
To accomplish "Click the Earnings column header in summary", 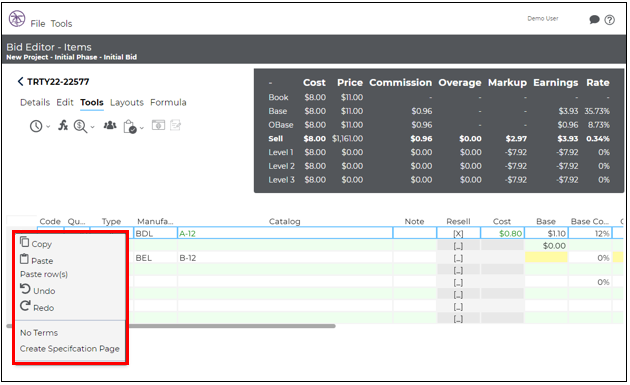I will [556, 83].
